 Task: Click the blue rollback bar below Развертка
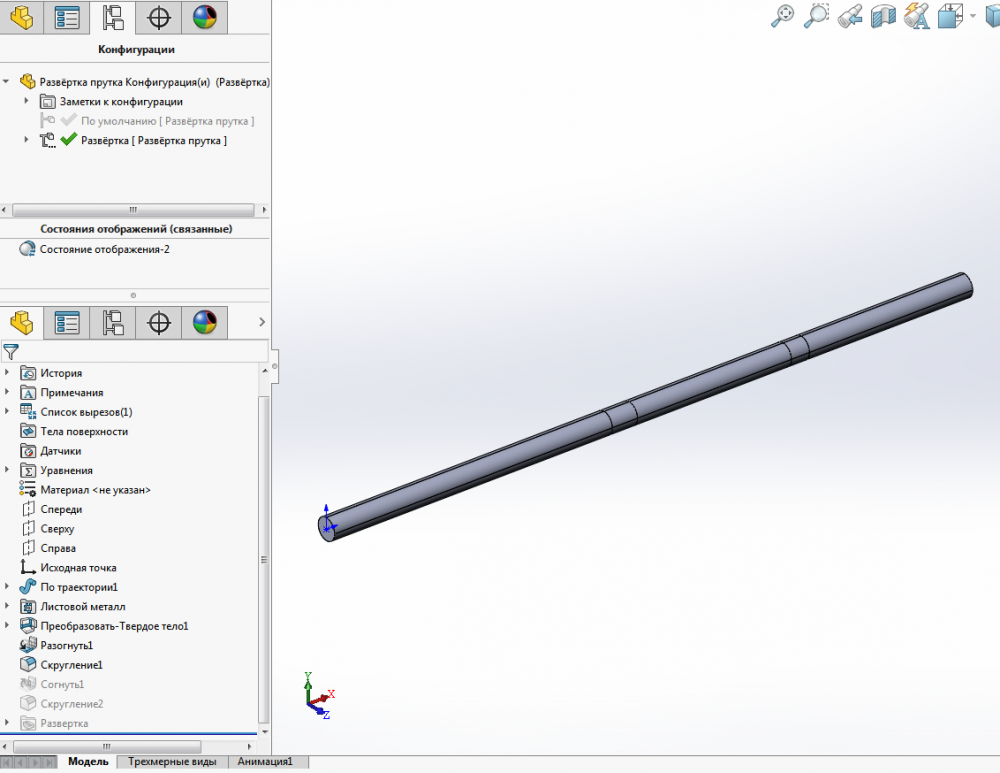tap(130, 734)
